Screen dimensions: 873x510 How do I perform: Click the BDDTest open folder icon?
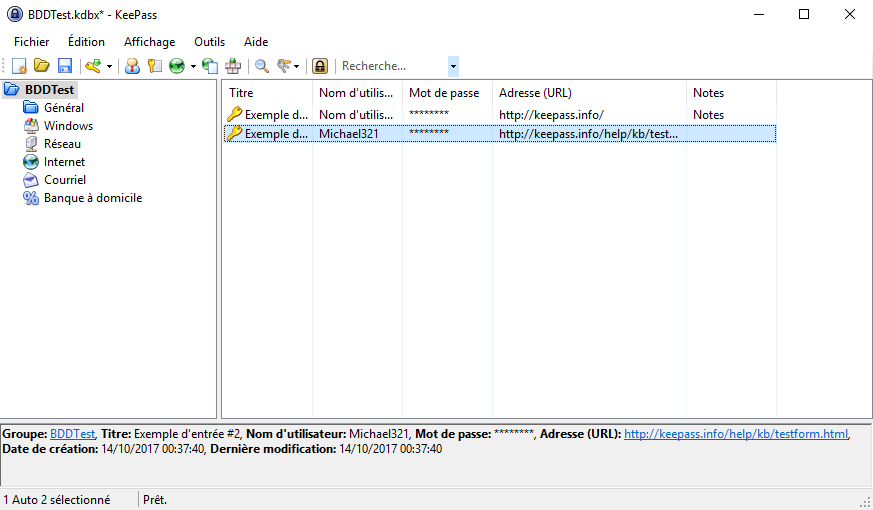point(12,89)
